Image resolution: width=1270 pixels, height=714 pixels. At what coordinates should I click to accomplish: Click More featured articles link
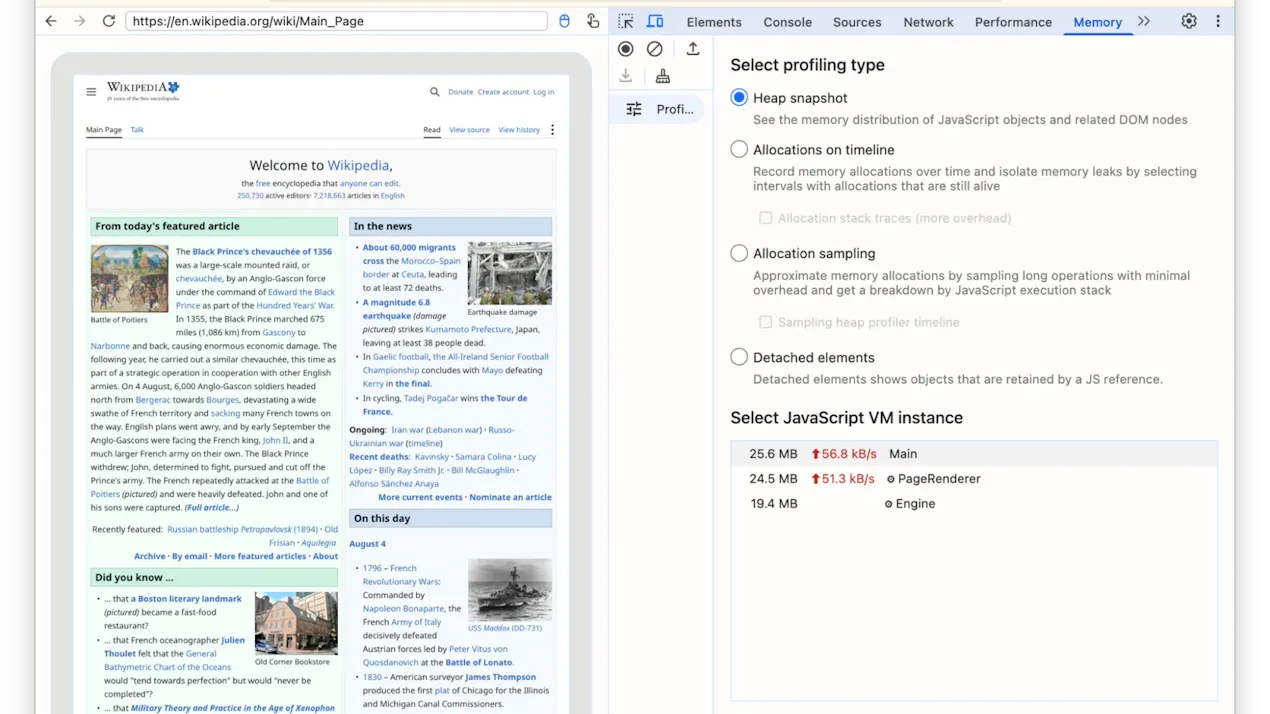259,556
